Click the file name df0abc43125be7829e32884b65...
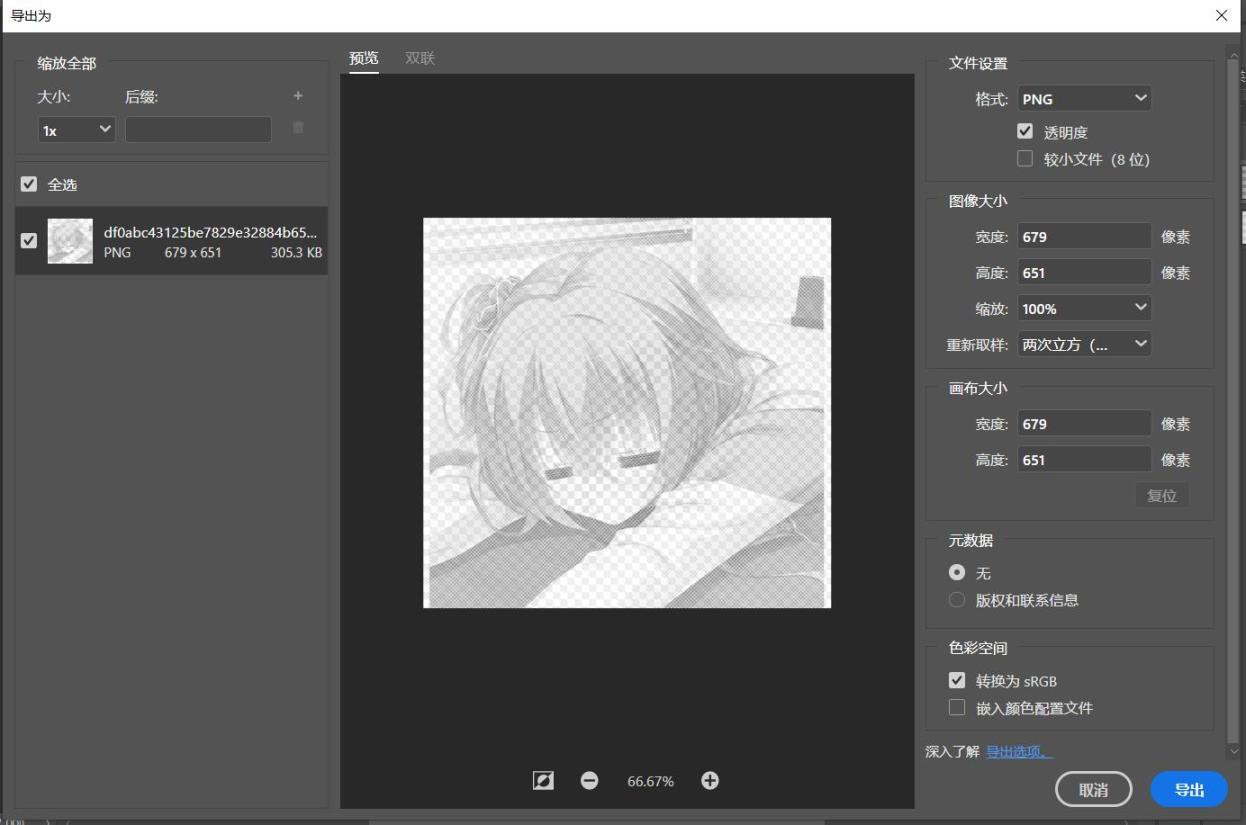 pyautogui.click(x=210, y=232)
